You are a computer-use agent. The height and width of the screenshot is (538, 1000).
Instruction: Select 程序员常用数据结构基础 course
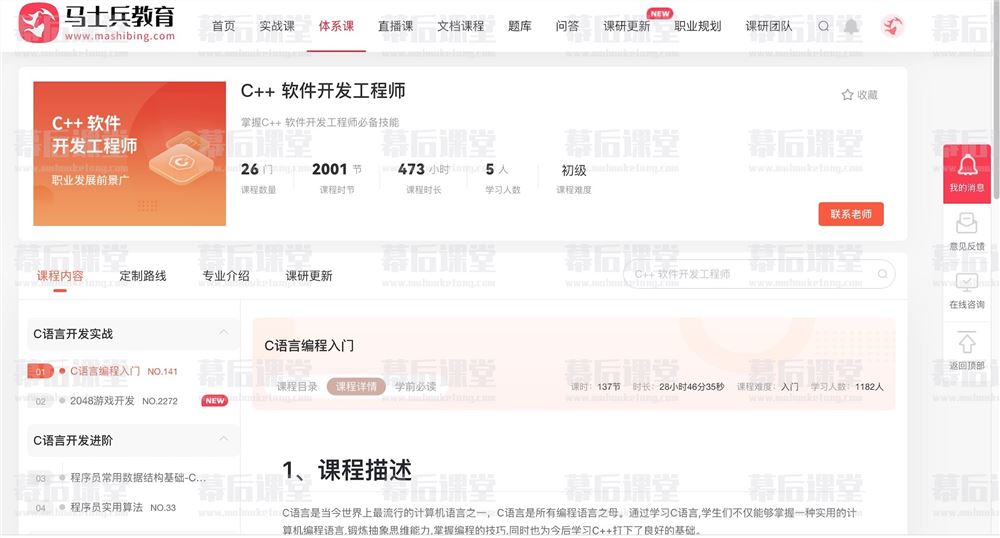(138, 477)
